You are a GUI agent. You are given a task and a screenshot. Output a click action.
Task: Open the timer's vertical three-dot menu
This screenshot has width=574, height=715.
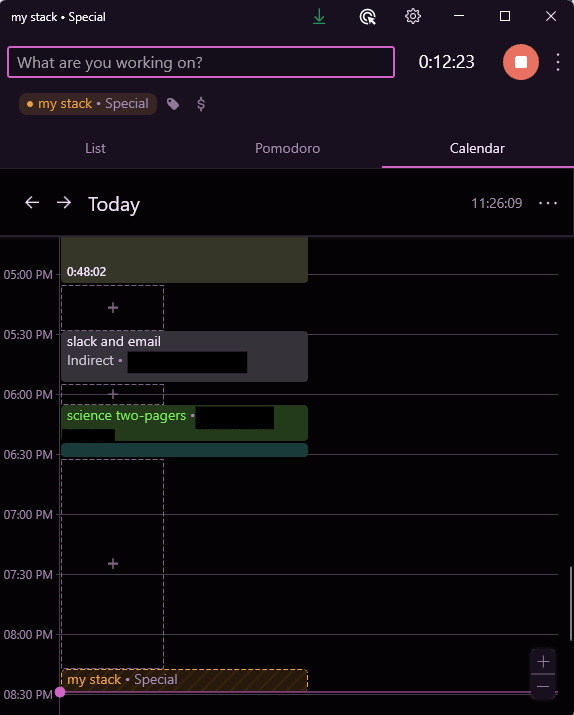coord(558,62)
